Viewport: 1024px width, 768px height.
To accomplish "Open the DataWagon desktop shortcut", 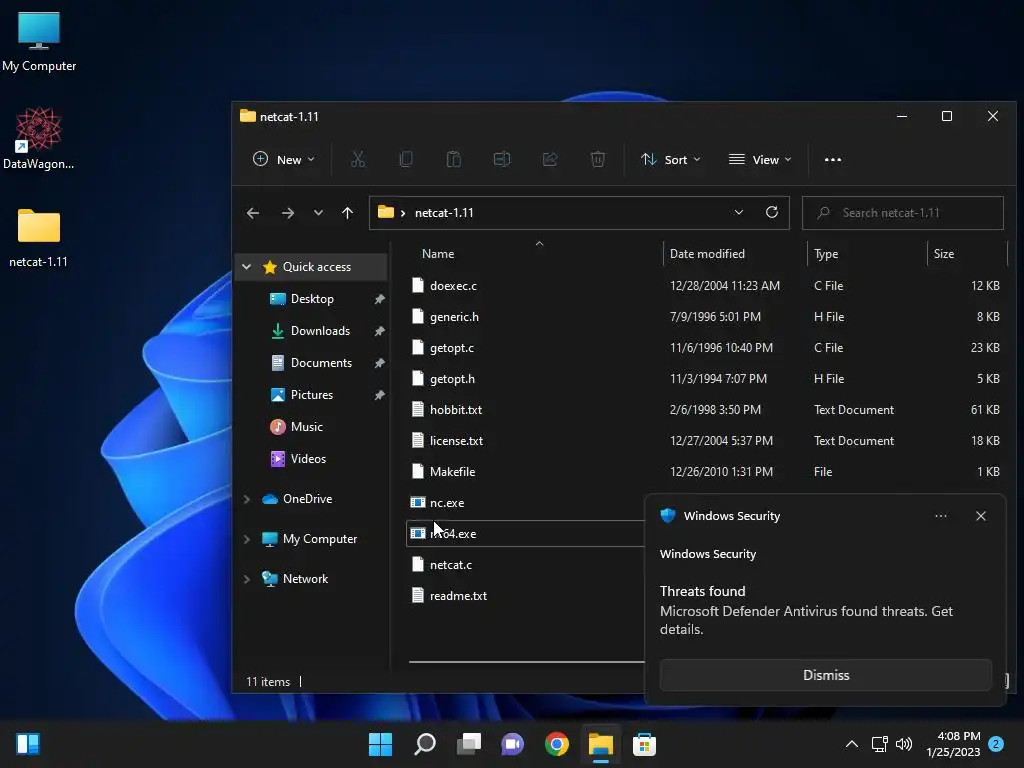I will tap(39, 139).
